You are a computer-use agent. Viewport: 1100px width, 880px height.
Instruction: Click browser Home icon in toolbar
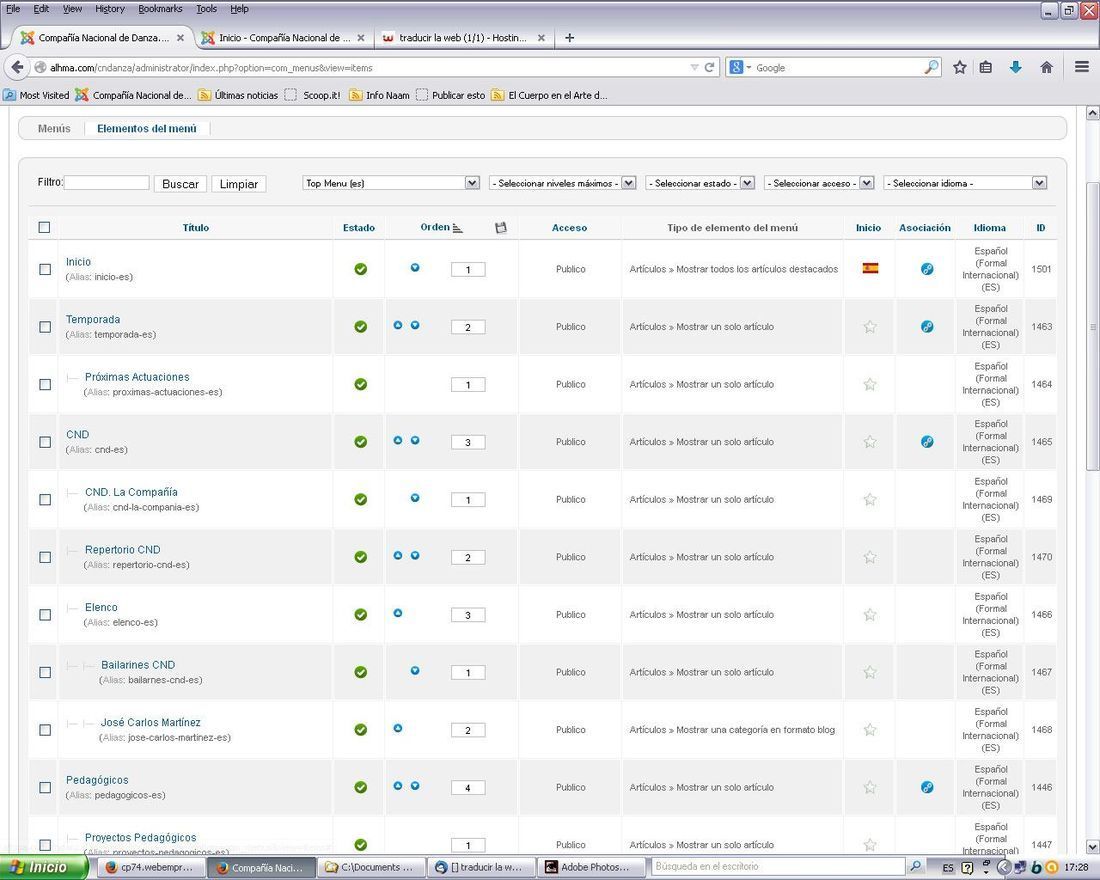click(1047, 67)
